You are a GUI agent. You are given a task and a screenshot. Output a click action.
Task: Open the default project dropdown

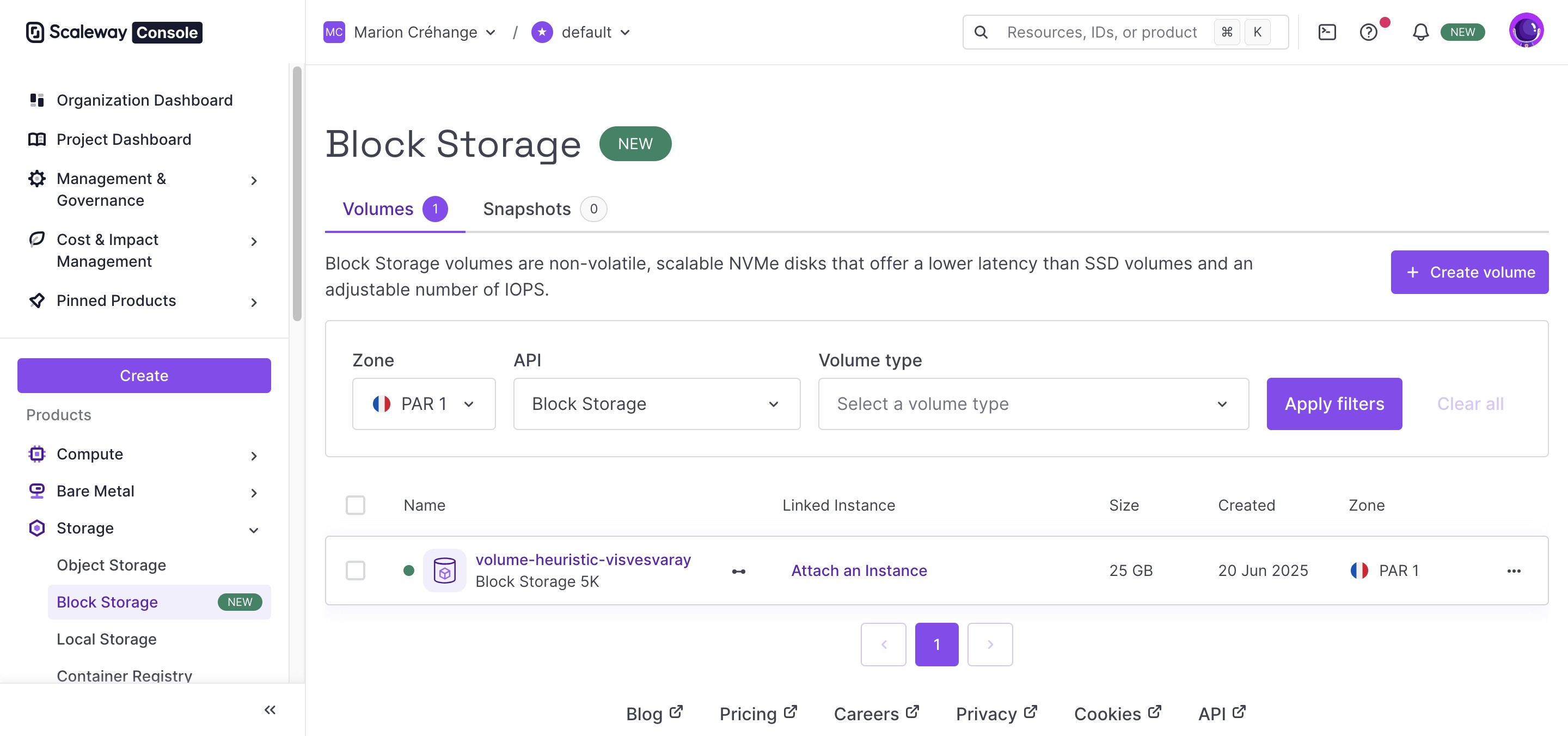[595, 32]
